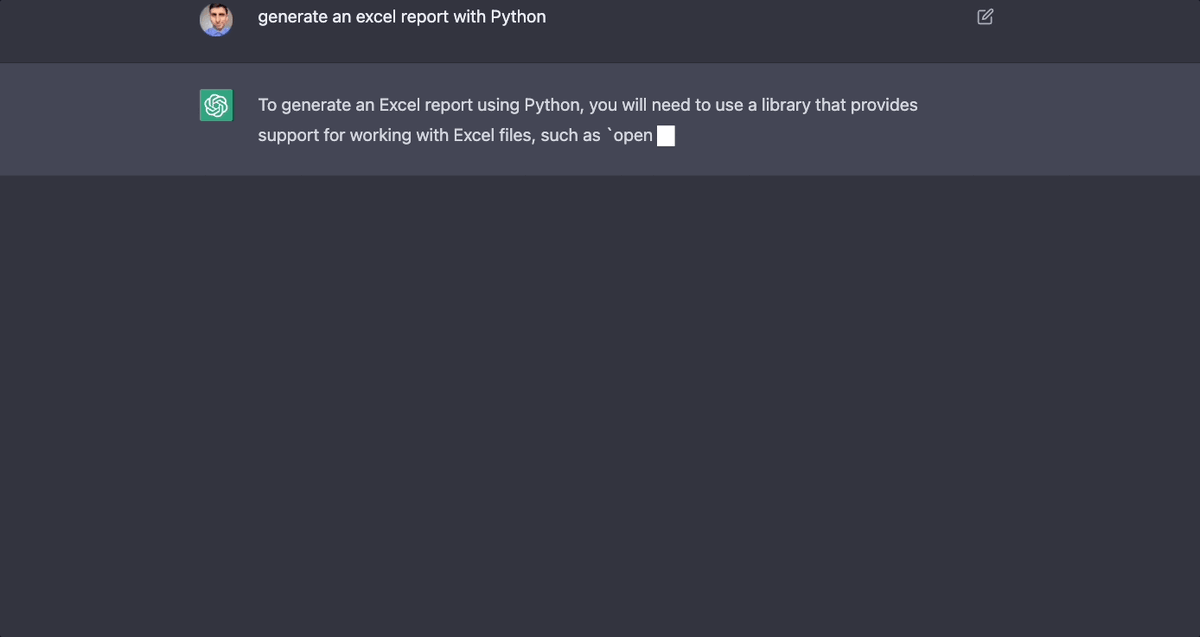Click the word "support" in the response

pos(288,135)
